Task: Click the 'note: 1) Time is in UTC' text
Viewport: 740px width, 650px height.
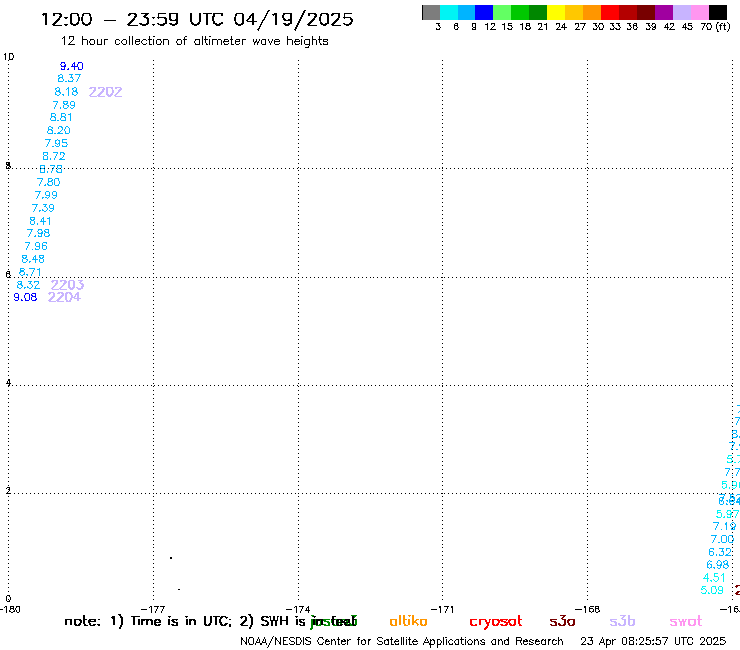Action: point(148,621)
